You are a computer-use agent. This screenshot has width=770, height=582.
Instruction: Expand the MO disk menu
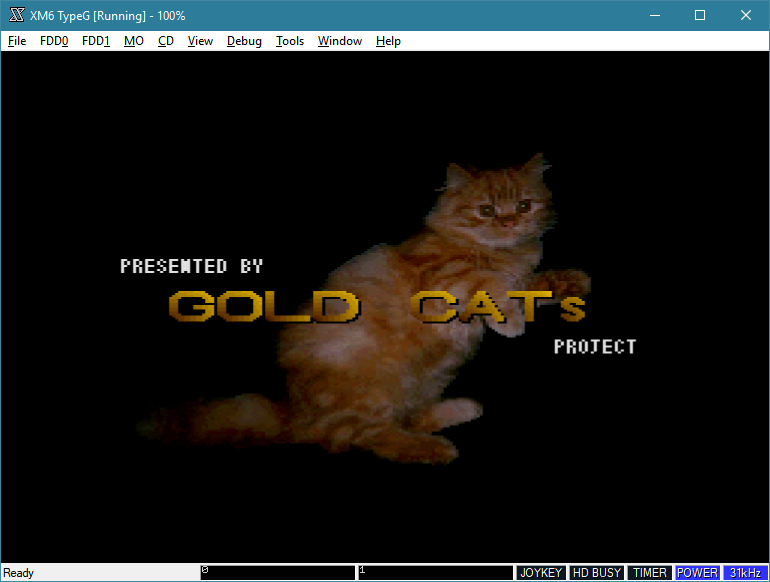point(134,41)
